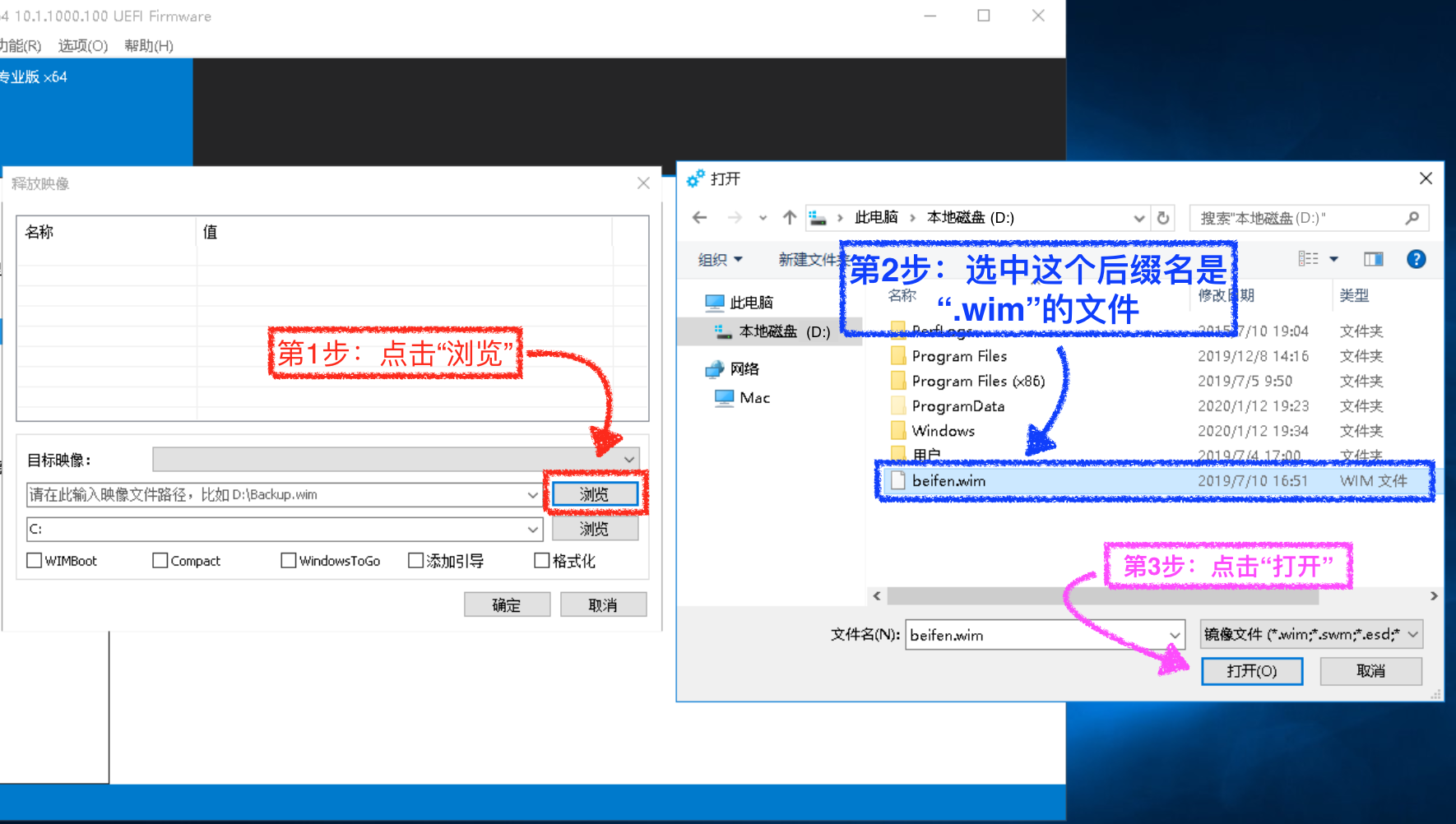Click the 打开(O) button
1456x824 pixels.
click(x=1251, y=670)
